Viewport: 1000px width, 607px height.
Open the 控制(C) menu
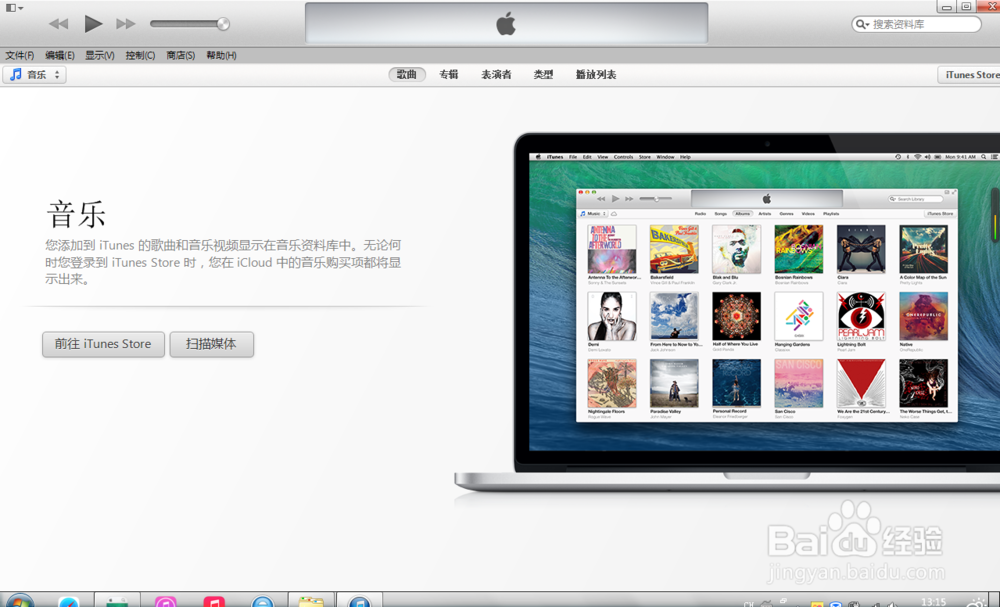pos(140,55)
